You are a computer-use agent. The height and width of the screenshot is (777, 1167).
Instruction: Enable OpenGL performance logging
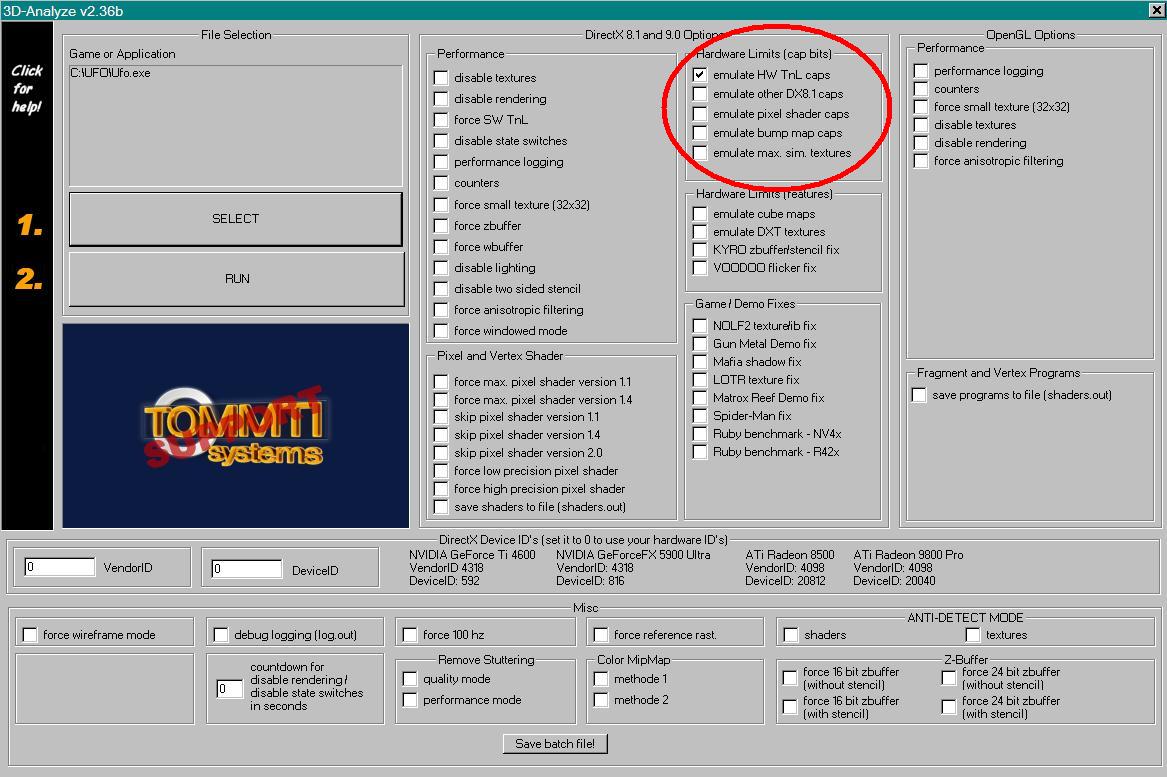pyautogui.click(x=921, y=71)
